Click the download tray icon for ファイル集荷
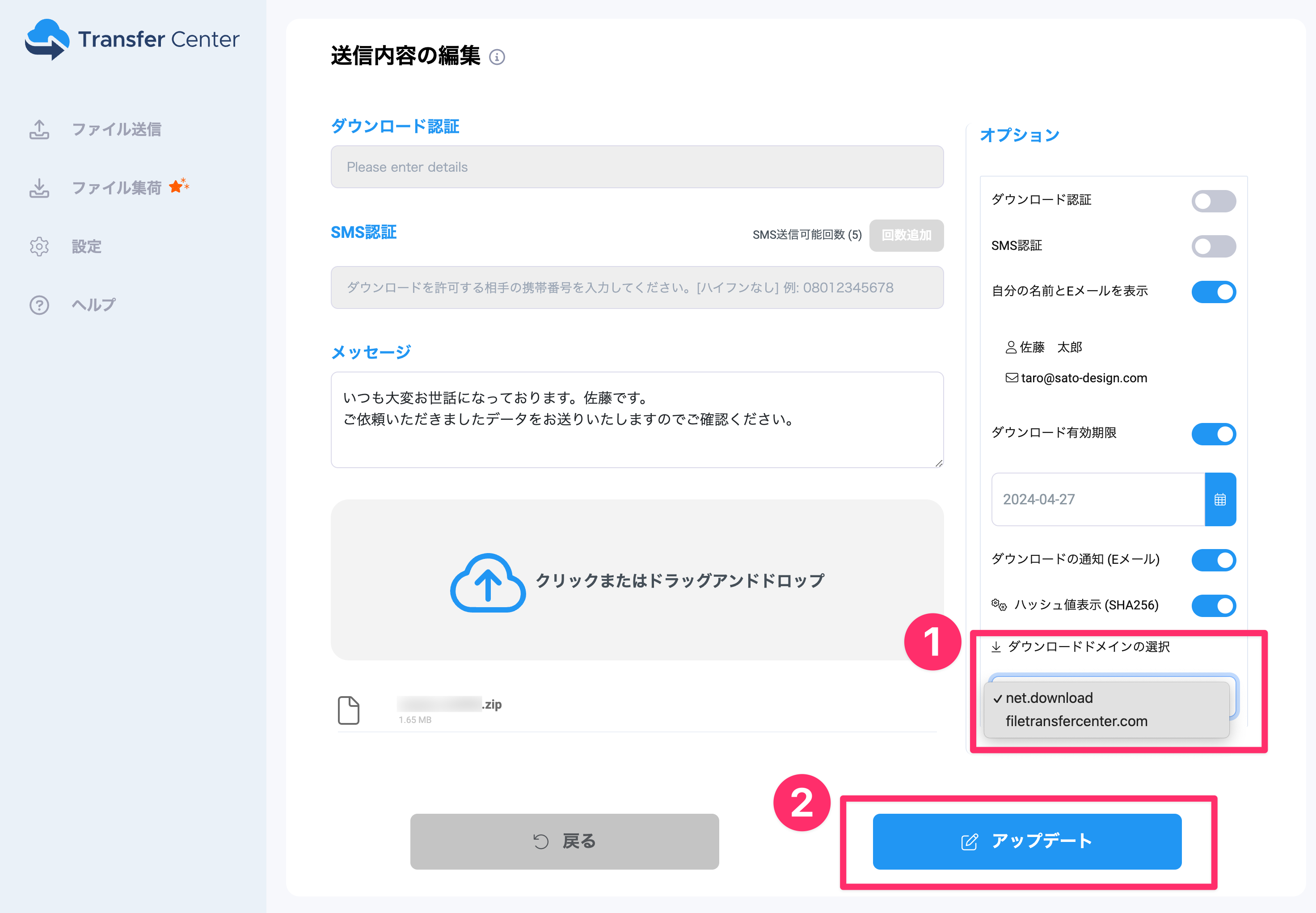Screen dimensions: 1316x913 (x=39, y=188)
